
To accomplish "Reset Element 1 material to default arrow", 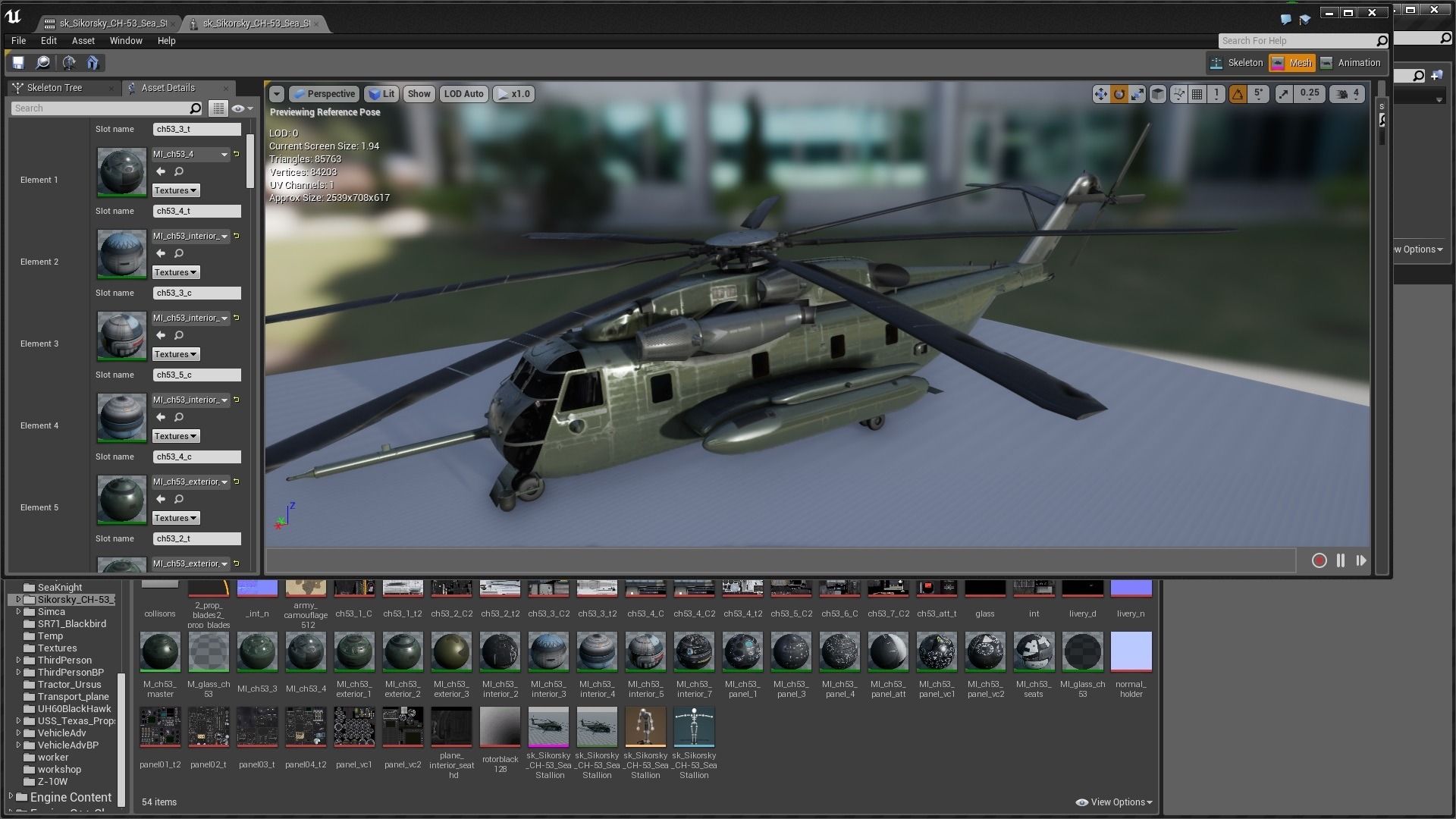I will point(237,154).
